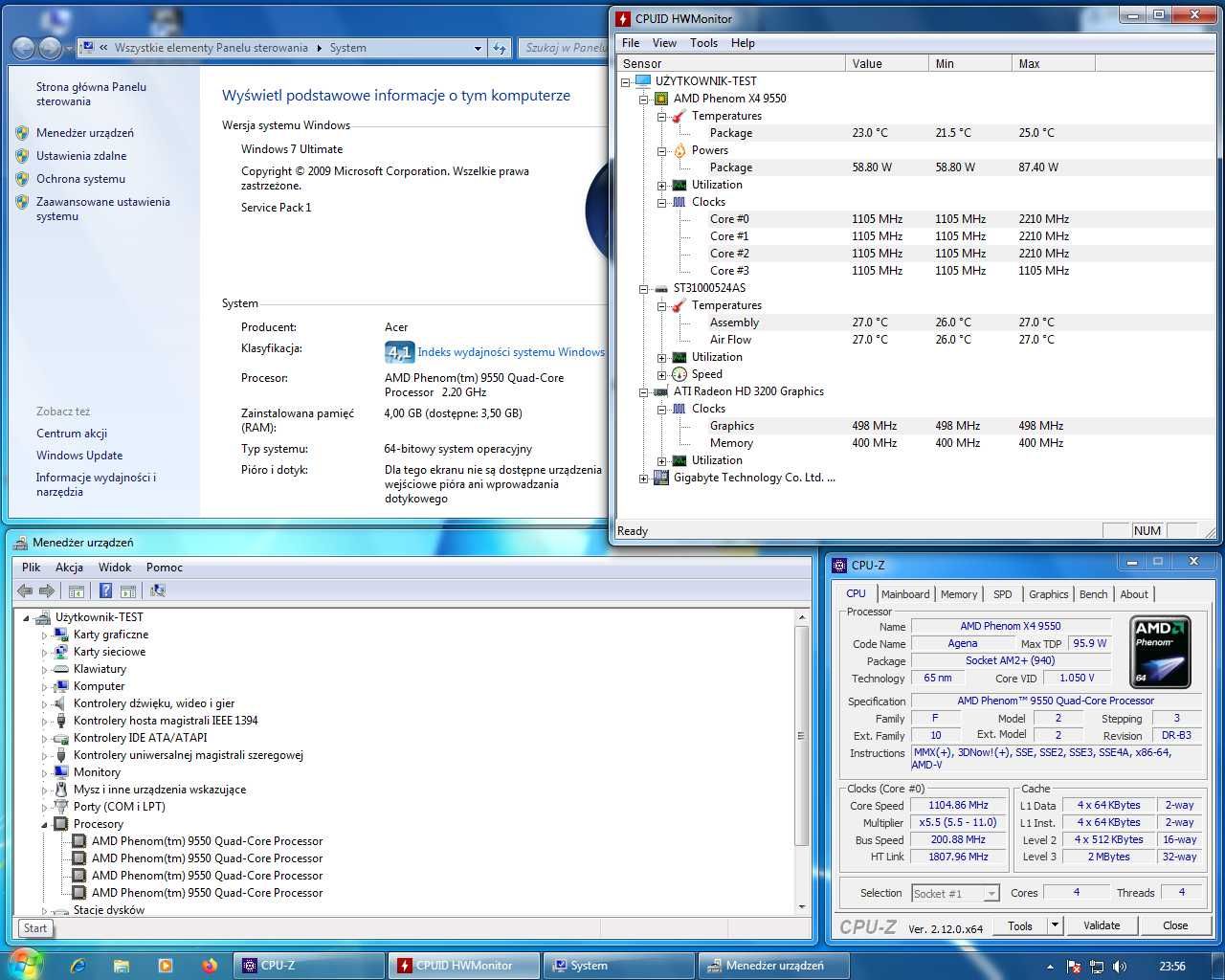Click the Klawiatury keyboard device icon
Image resolution: width=1225 pixels, height=980 pixels.
(61, 669)
